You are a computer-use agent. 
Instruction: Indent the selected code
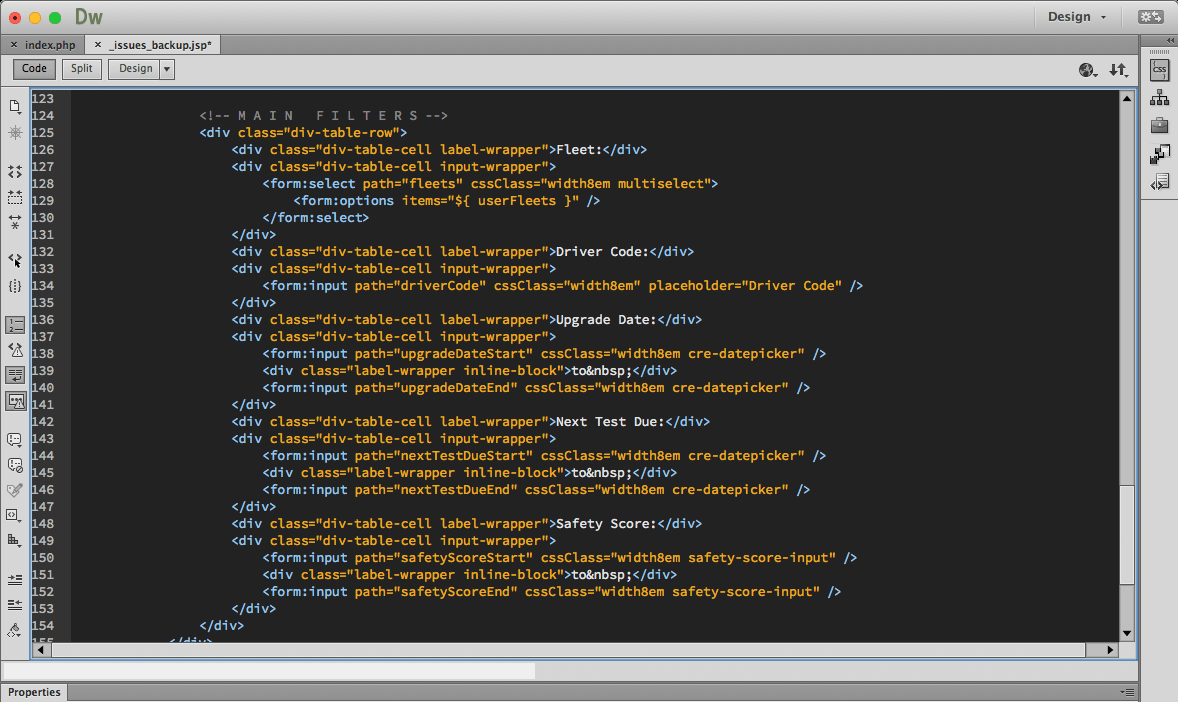coord(15,579)
